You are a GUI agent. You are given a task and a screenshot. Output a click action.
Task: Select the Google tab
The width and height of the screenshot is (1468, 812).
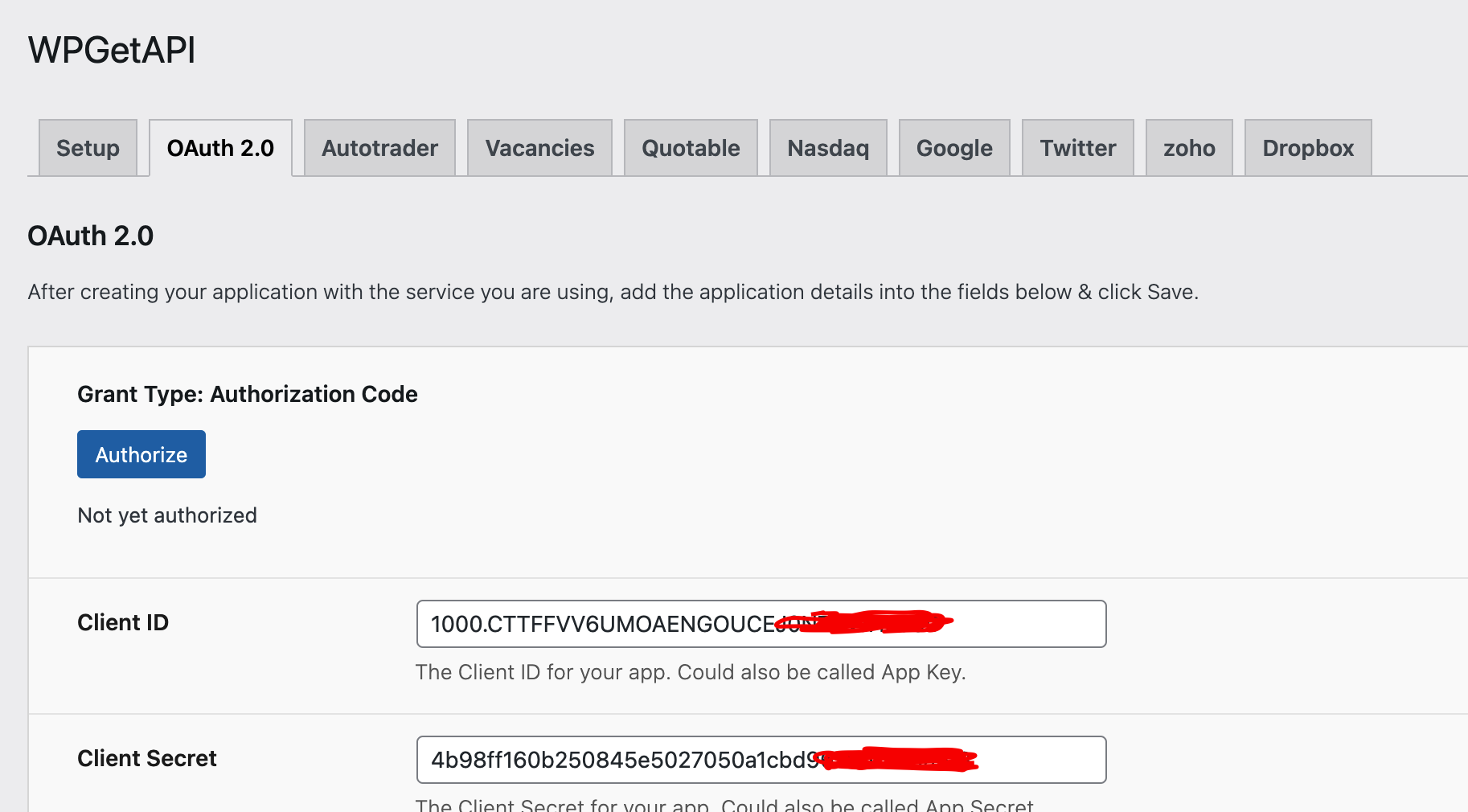coord(953,148)
